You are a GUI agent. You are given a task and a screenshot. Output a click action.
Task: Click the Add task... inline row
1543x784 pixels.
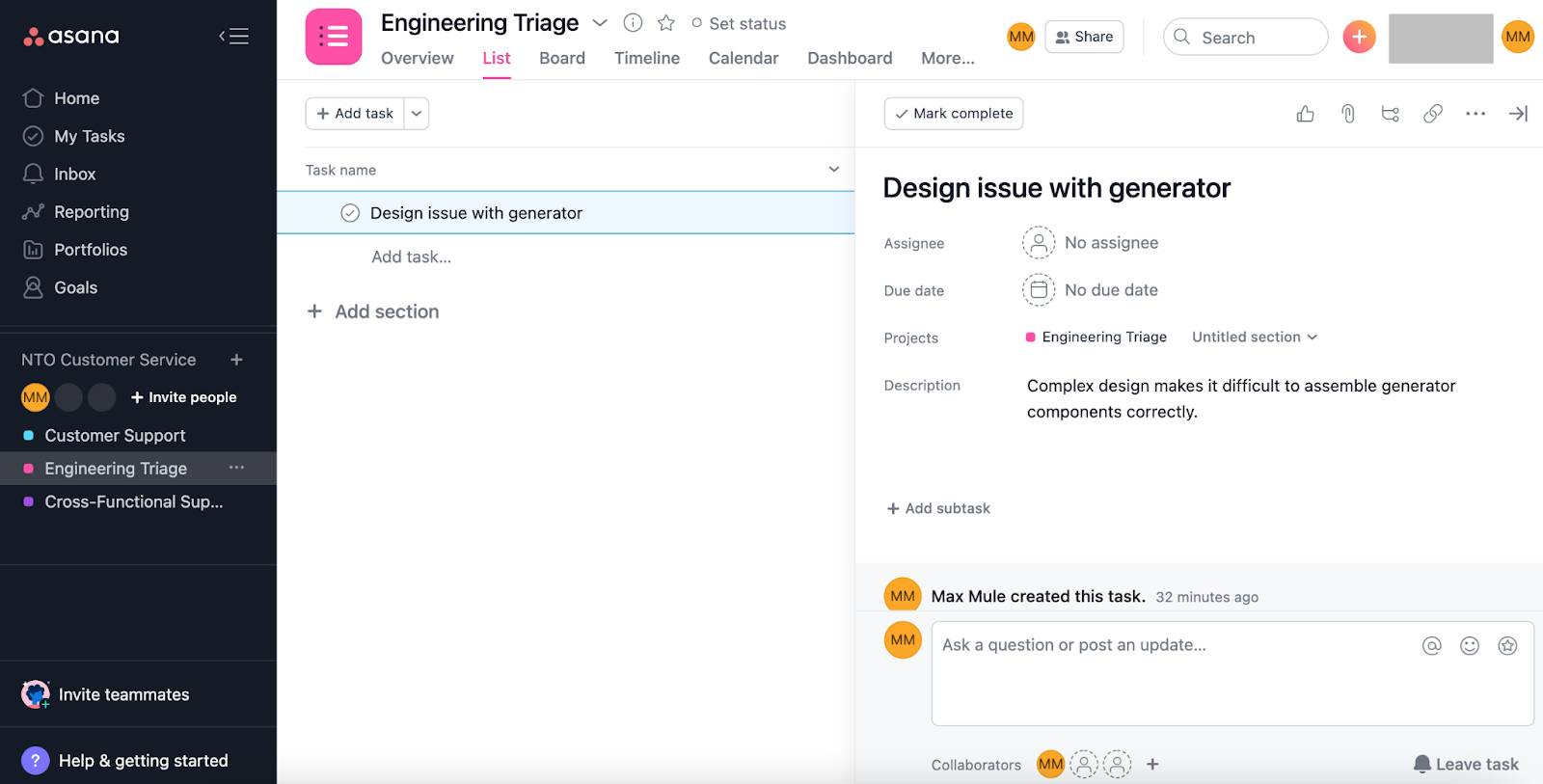click(412, 257)
